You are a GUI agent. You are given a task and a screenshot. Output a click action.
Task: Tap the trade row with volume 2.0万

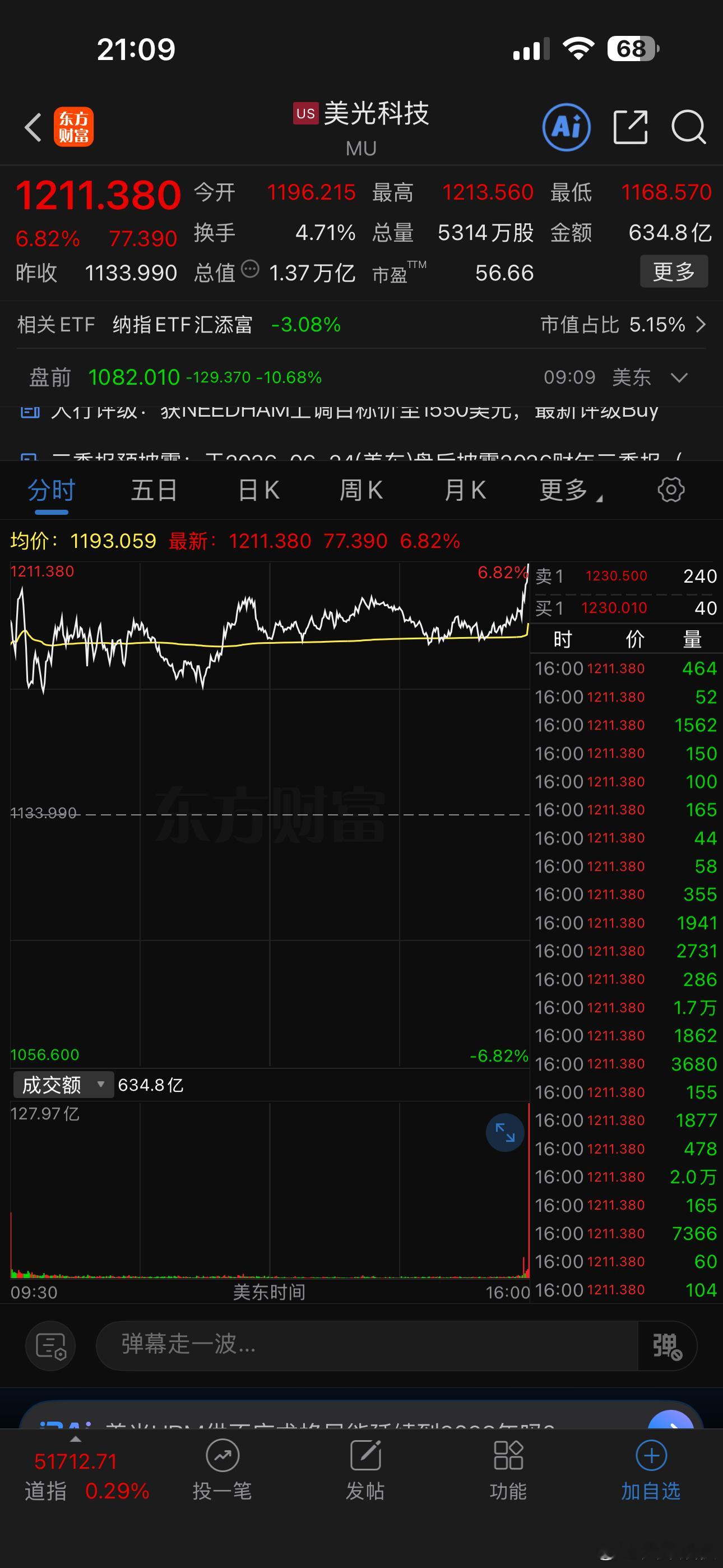click(625, 1177)
